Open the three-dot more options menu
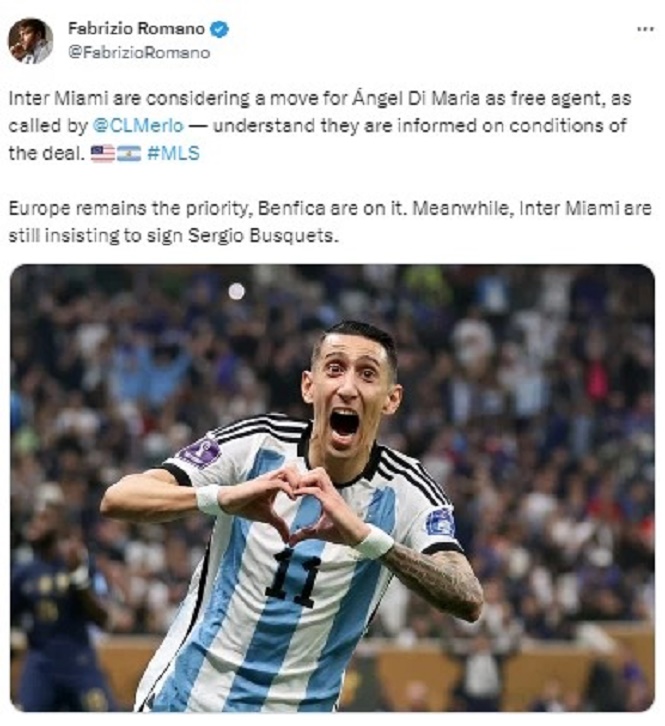Screen dimensions: 665x726 click(x=646, y=29)
